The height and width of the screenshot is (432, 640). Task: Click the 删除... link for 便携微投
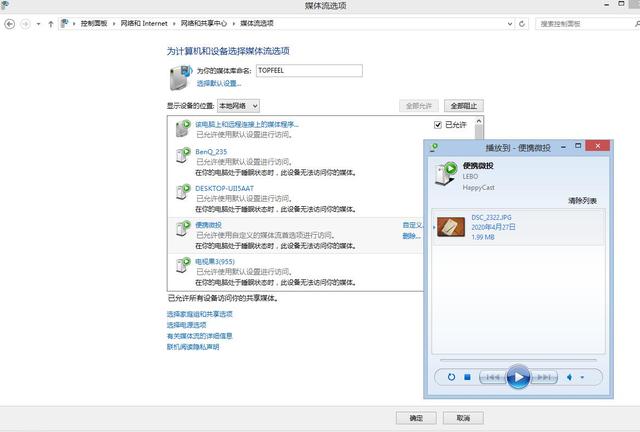pos(411,236)
